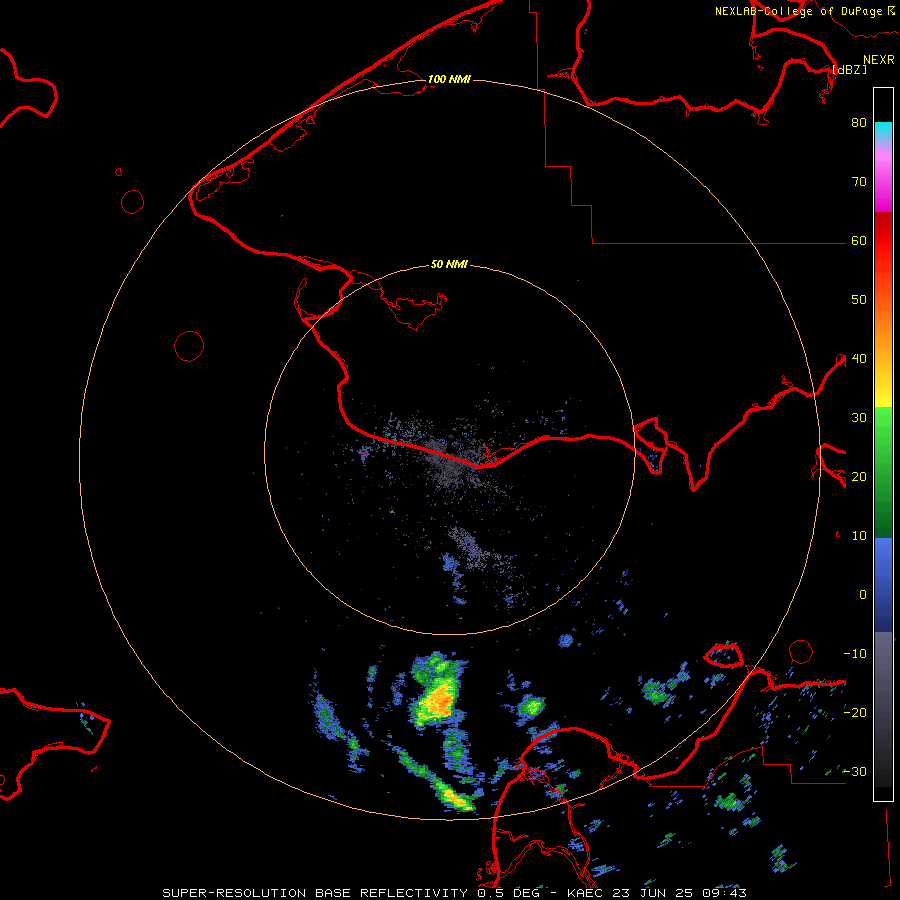Click the 60 value on the dBZ scale
The height and width of the screenshot is (900, 900).
pyautogui.click(x=859, y=240)
